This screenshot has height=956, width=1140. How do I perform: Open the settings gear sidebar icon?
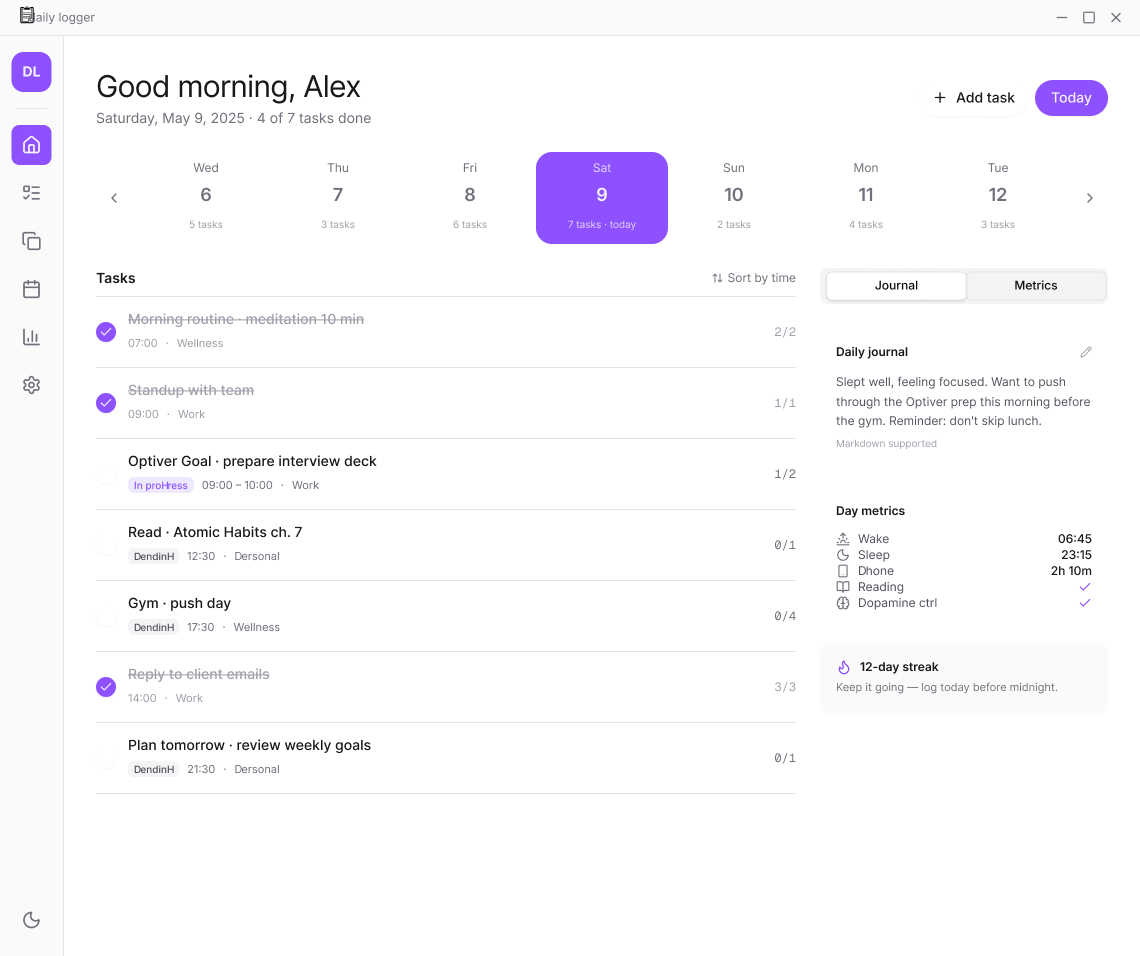[x=31, y=385]
